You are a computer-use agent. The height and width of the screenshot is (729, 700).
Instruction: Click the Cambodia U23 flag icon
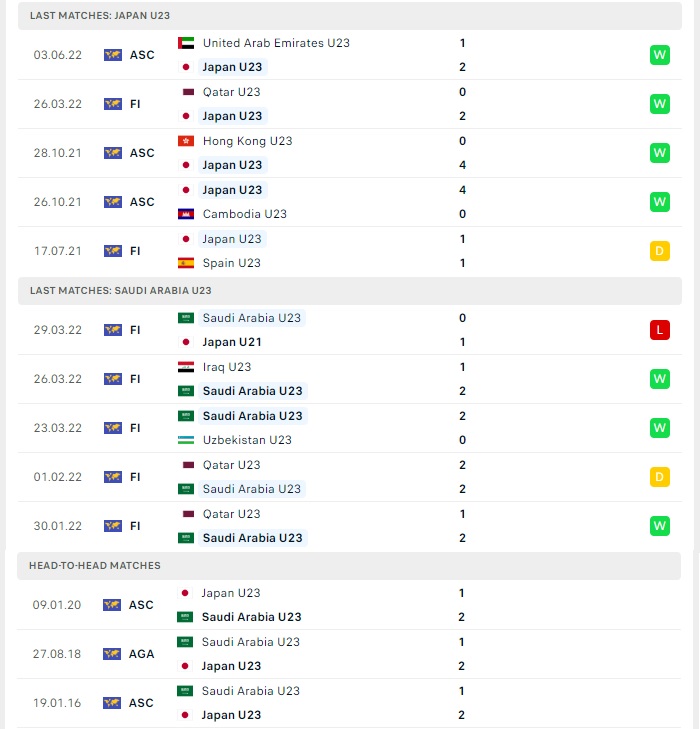[186, 214]
